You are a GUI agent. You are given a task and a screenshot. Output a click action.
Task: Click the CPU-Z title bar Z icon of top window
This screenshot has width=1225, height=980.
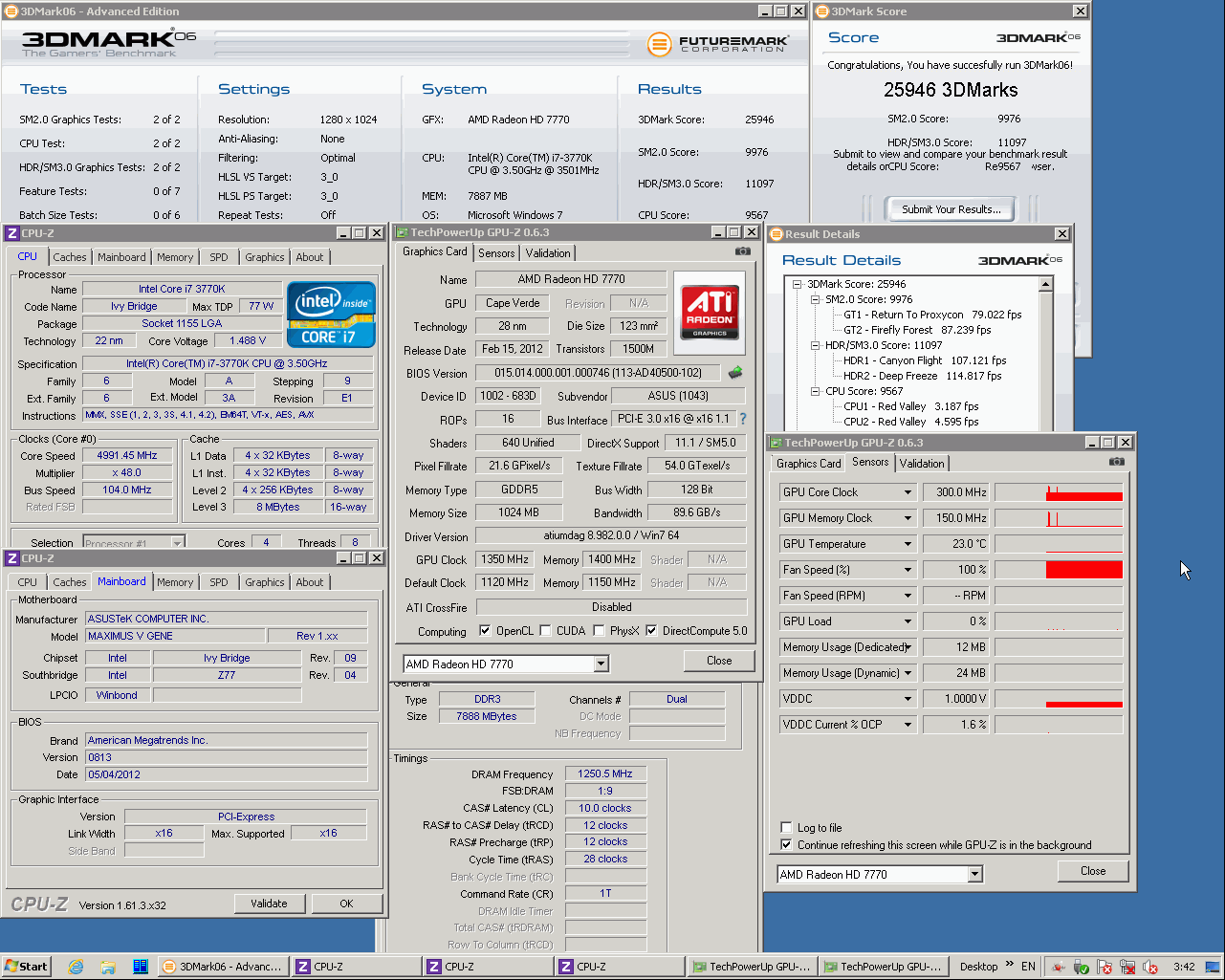tap(12, 232)
